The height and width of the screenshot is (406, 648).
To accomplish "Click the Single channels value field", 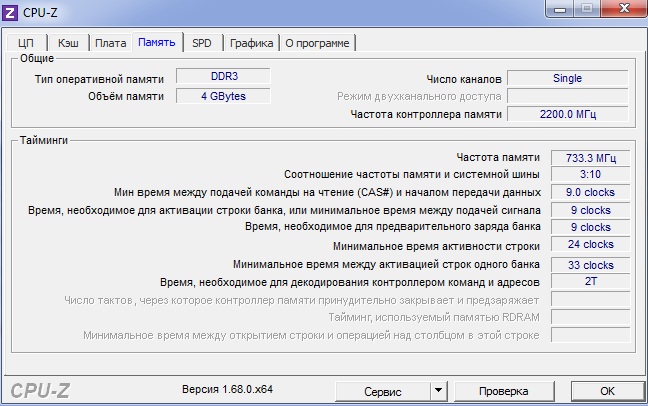I will point(568,78).
